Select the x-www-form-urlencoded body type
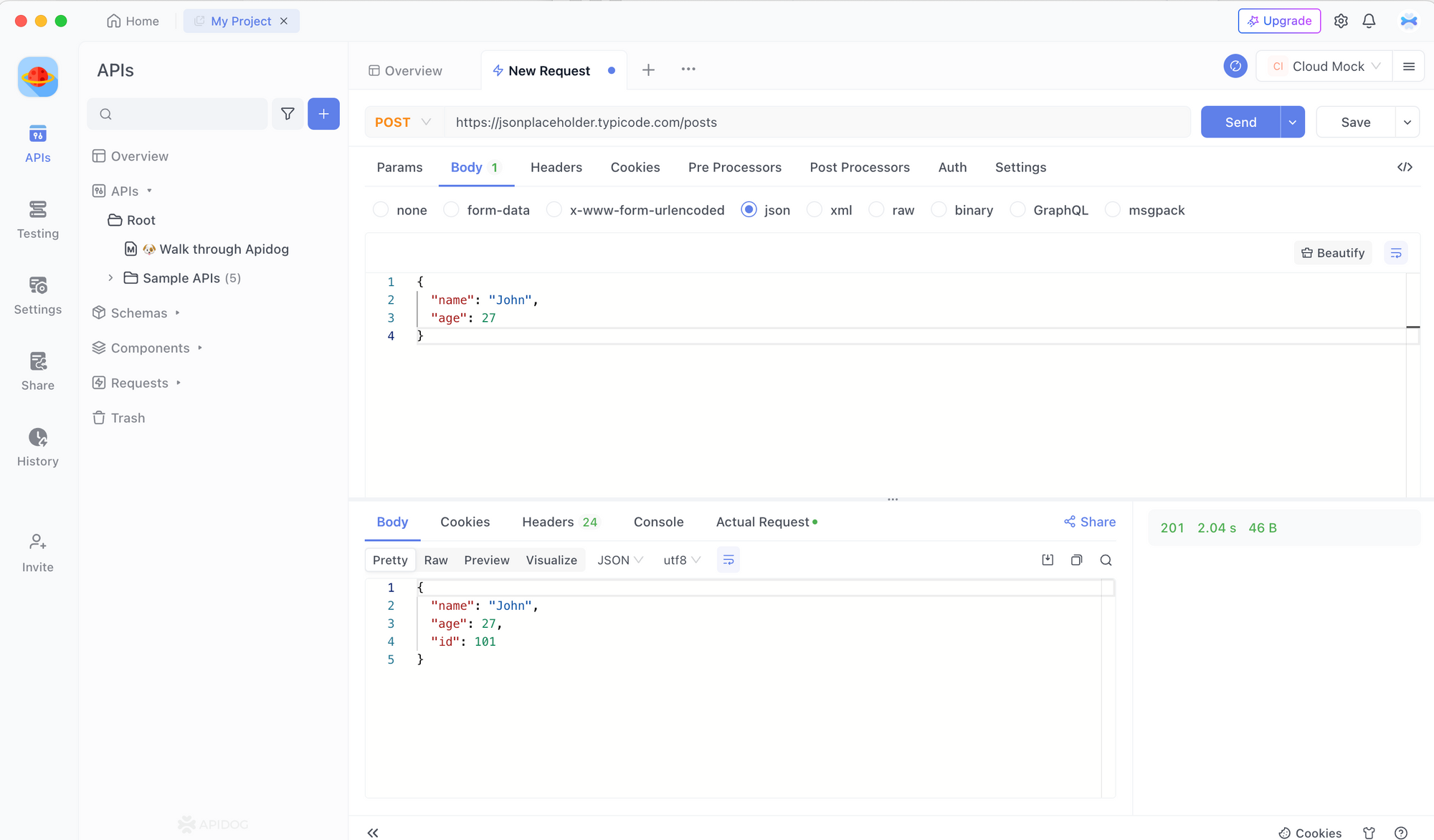Screen dimensions: 1434x840 pyautogui.click(x=635, y=210)
